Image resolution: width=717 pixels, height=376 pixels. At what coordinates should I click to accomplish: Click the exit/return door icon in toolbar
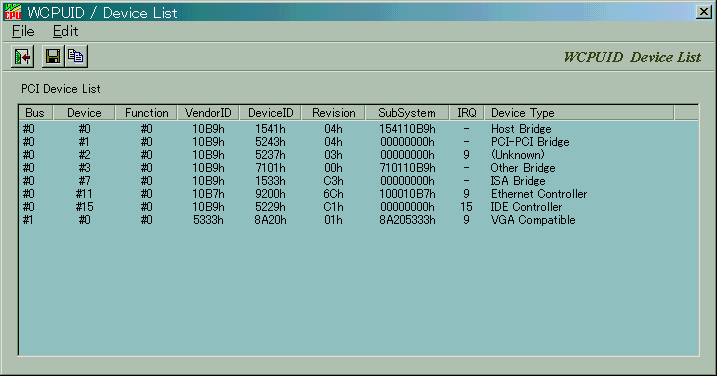[22, 57]
